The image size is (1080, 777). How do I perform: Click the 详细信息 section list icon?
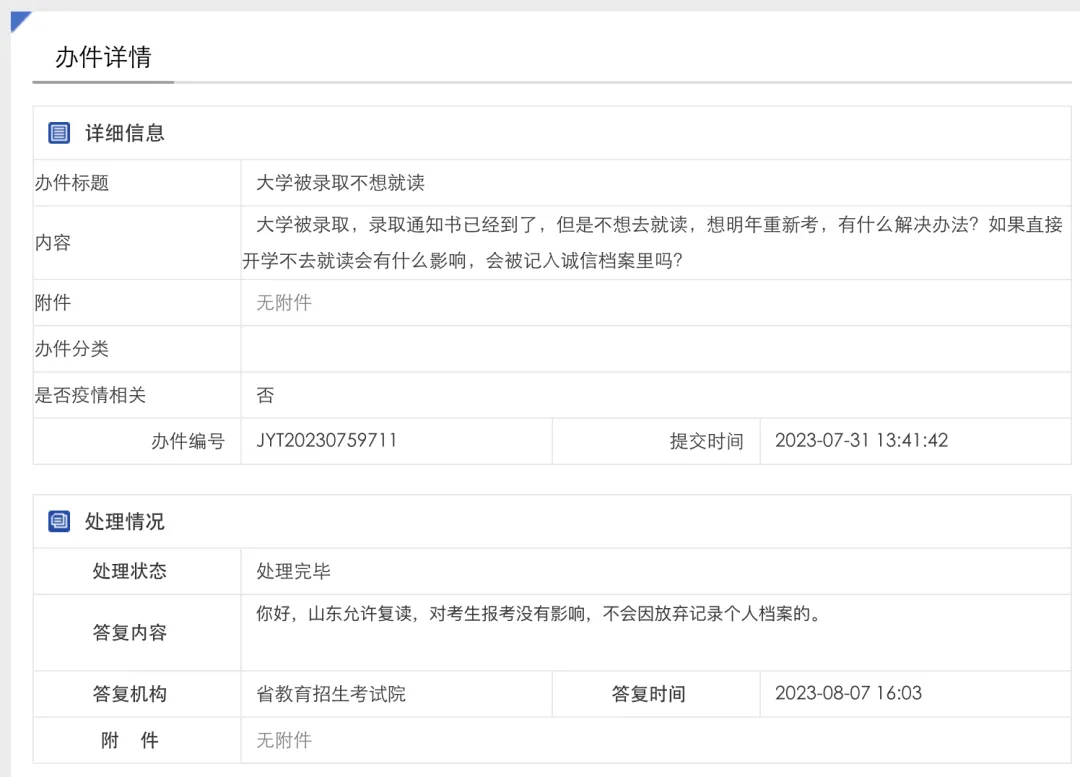(x=59, y=133)
